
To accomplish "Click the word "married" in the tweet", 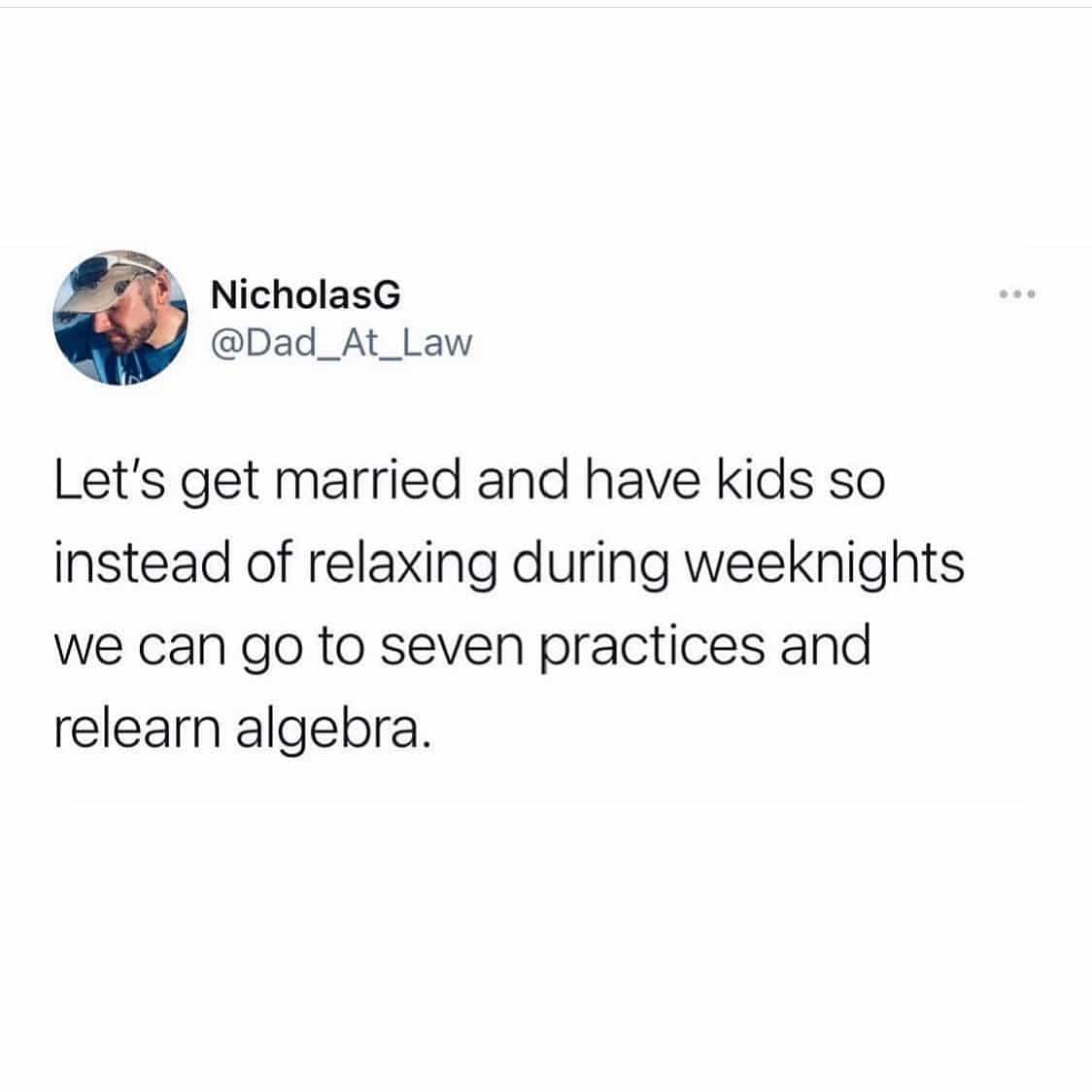I will 368,481.
